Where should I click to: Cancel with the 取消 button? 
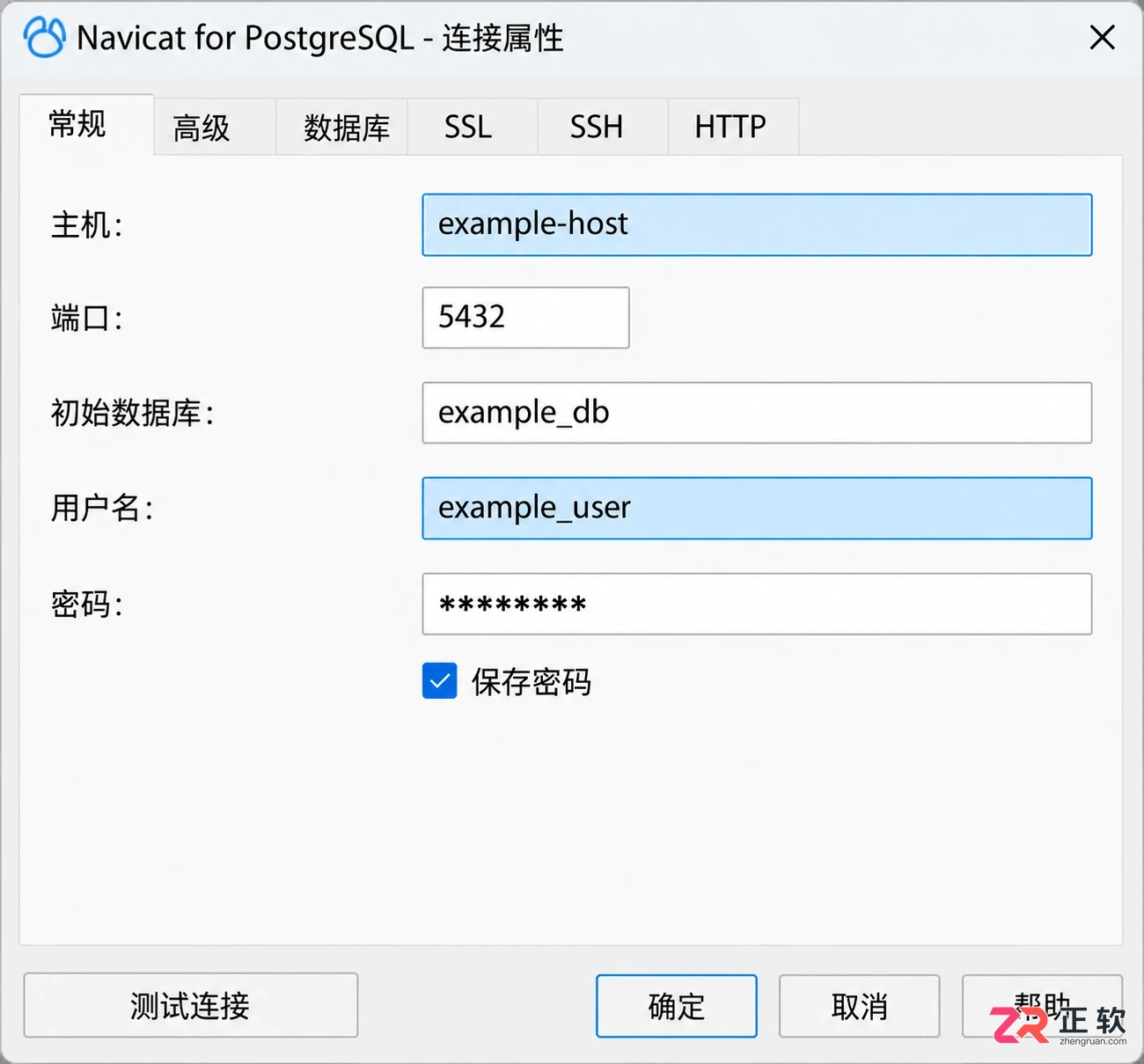[x=859, y=1006]
